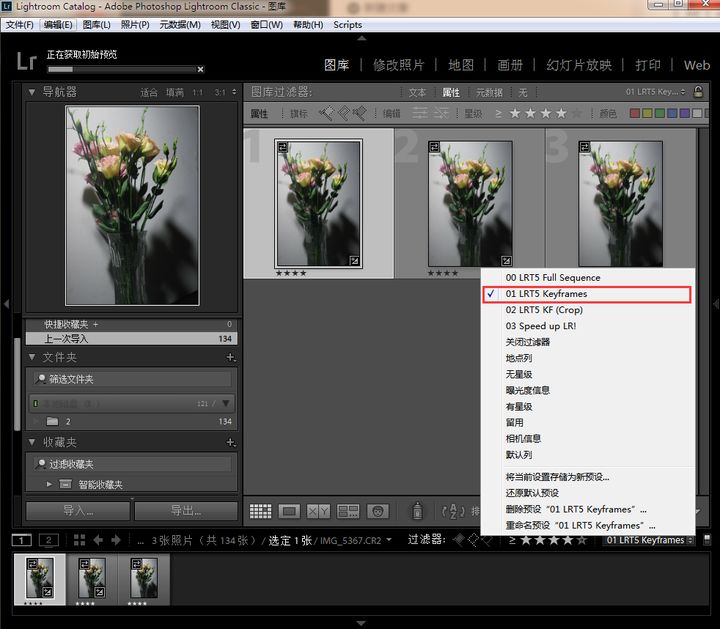
Task: Expand the Smart Collections set
Action: pyautogui.click(x=49, y=484)
